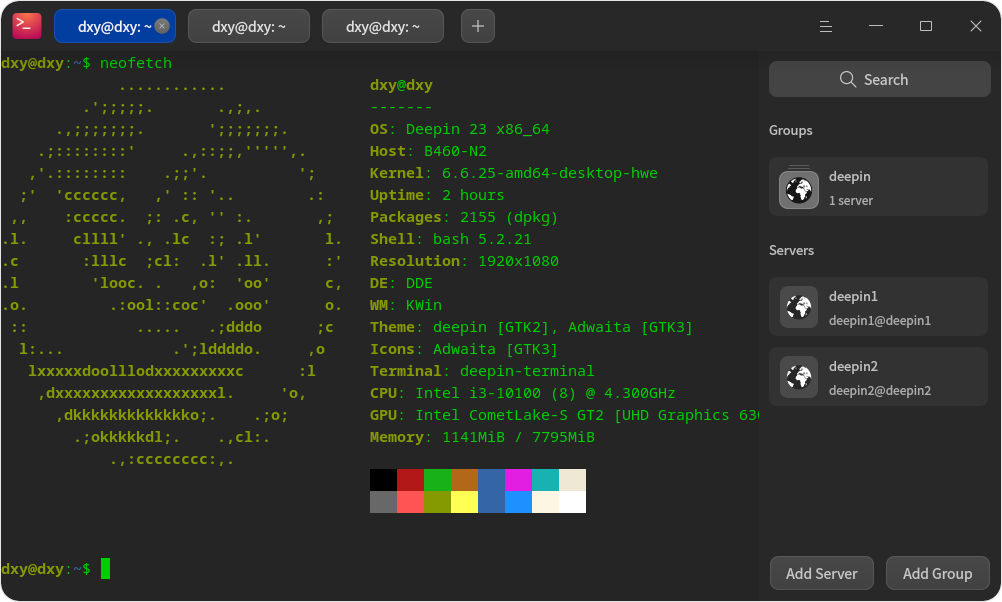Click the deepin group globe icon
The height and width of the screenshot is (602, 1002).
point(799,189)
